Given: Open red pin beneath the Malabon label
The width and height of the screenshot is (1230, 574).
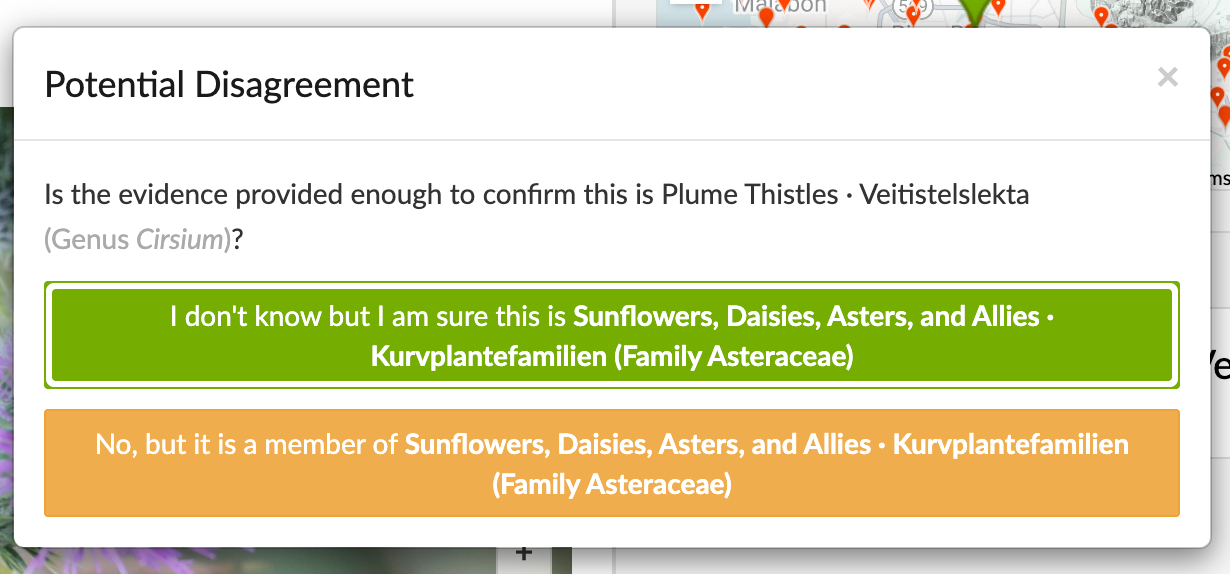Looking at the screenshot, I should coord(767,18).
